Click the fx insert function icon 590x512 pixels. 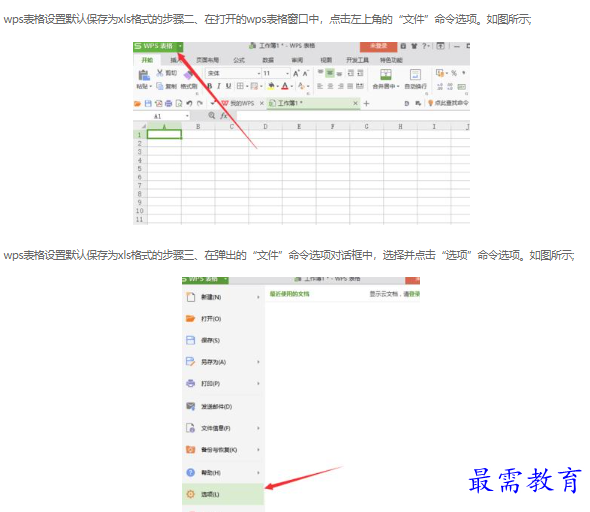(224, 116)
